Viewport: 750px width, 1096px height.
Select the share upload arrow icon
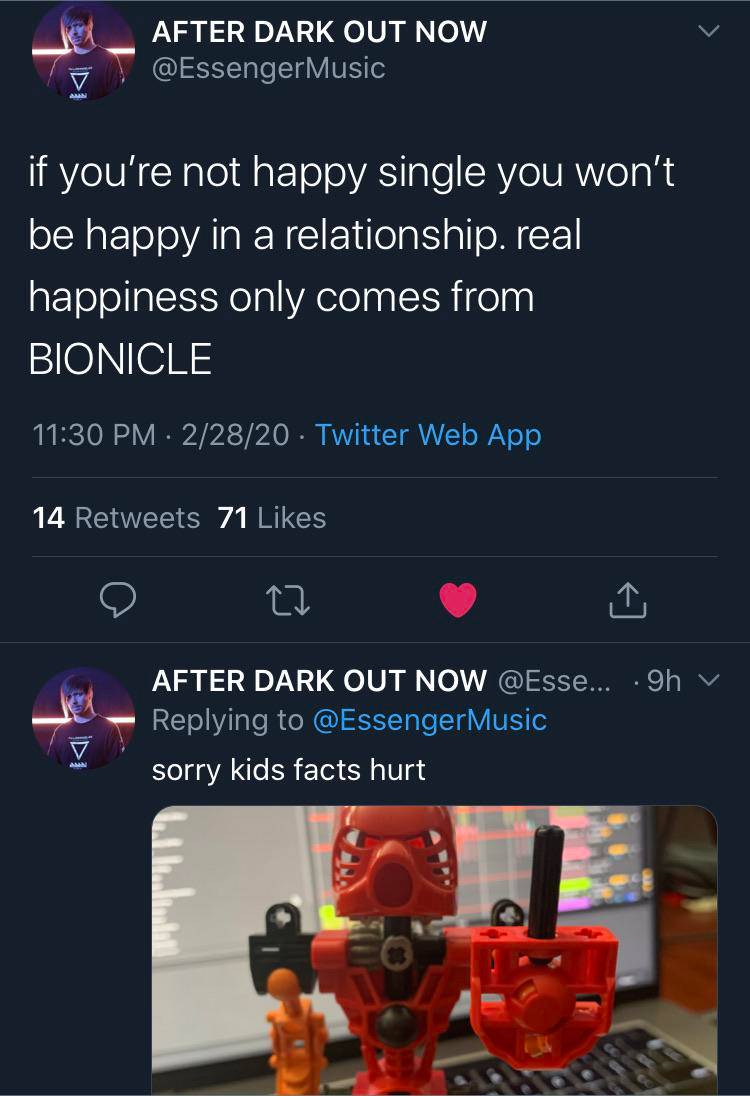(626, 600)
